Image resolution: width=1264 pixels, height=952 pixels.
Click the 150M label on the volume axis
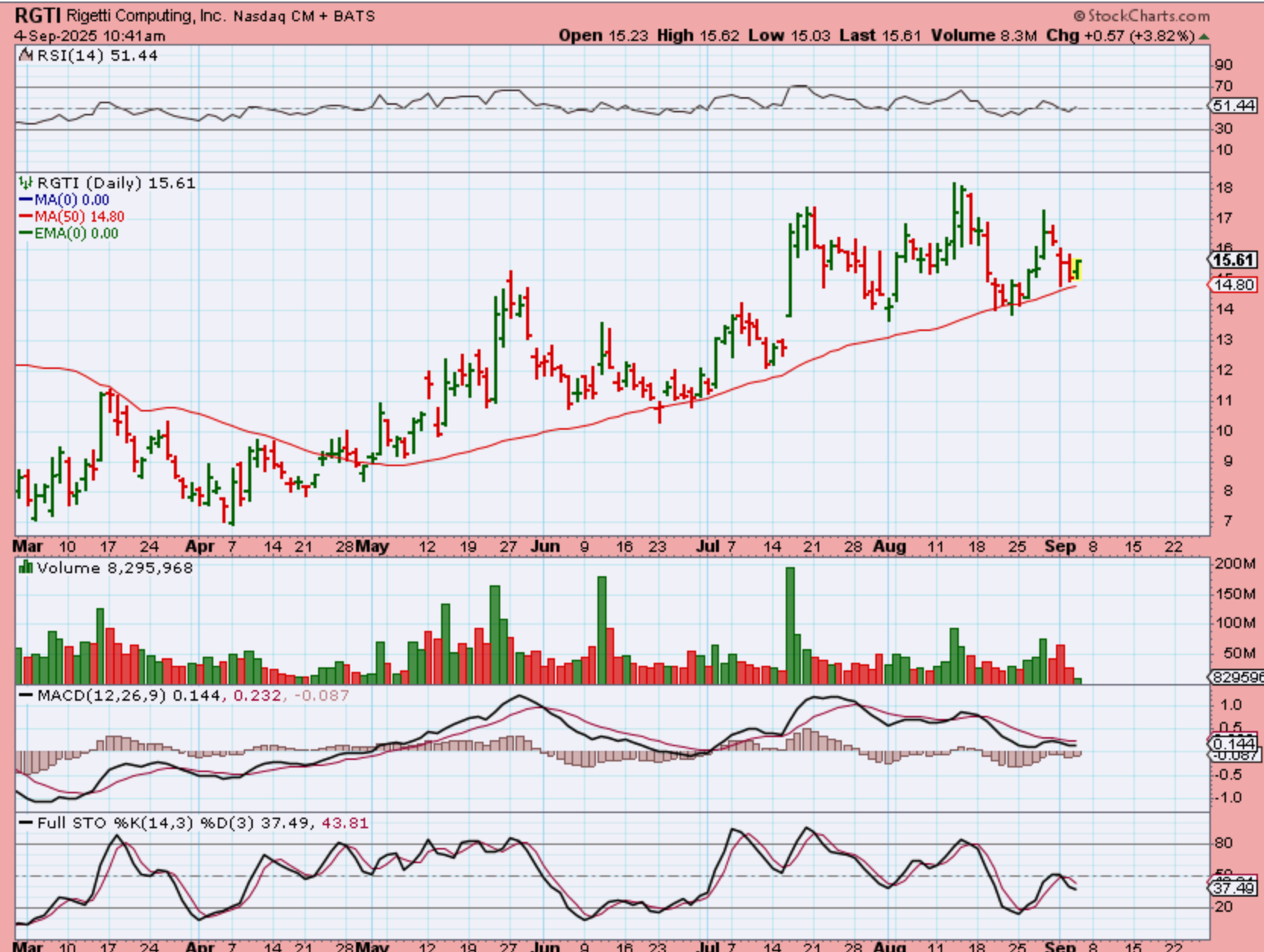1234,594
